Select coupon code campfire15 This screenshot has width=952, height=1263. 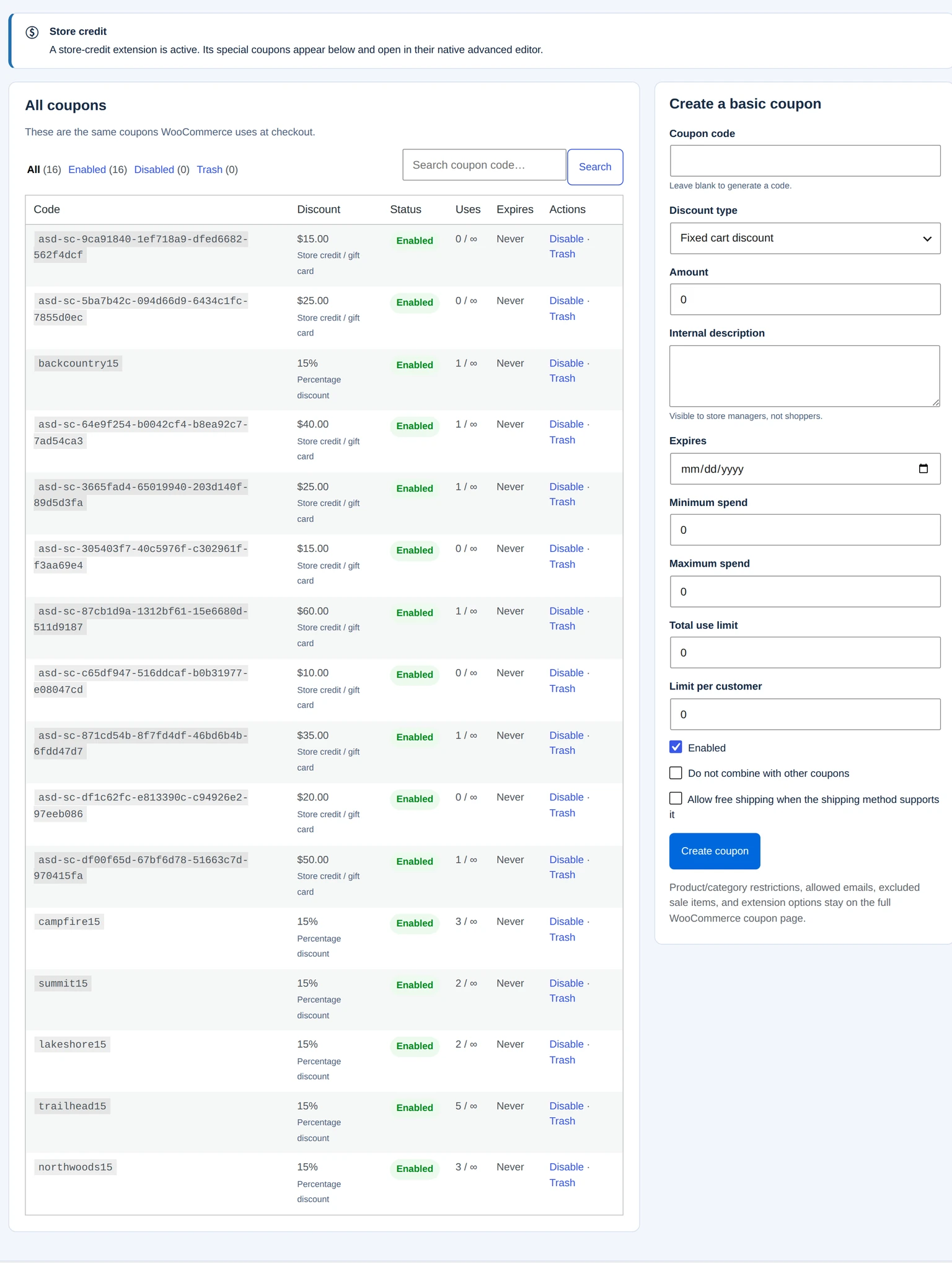click(x=69, y=922)
